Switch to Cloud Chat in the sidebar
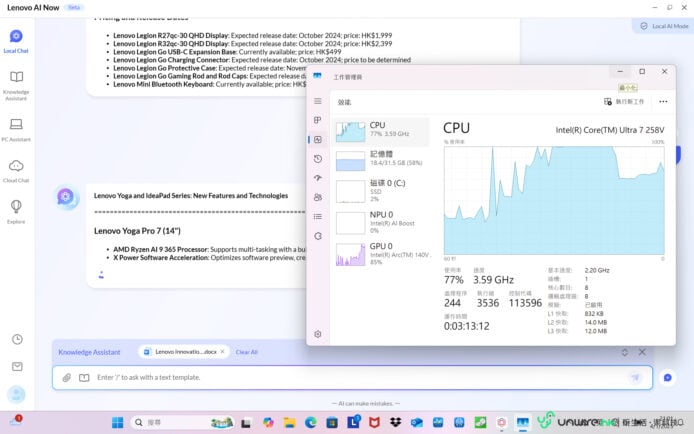 coord(16,171)
